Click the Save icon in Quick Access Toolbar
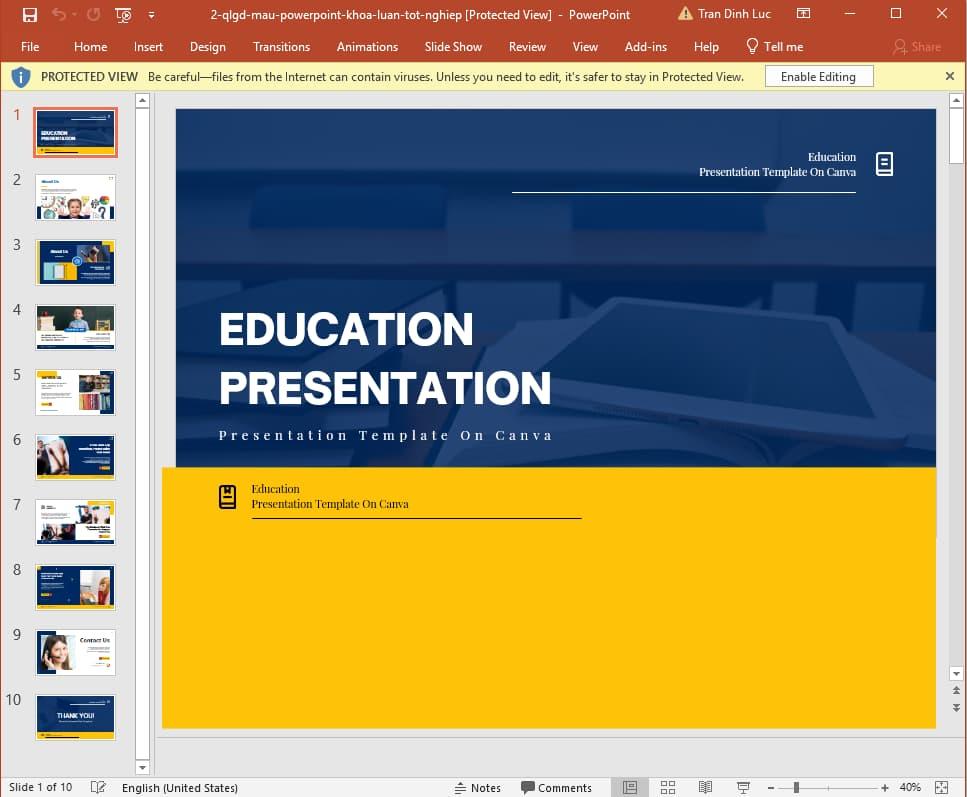Image resolution: width=967 pixels, height=797 pixels. [x=29, y=15]
